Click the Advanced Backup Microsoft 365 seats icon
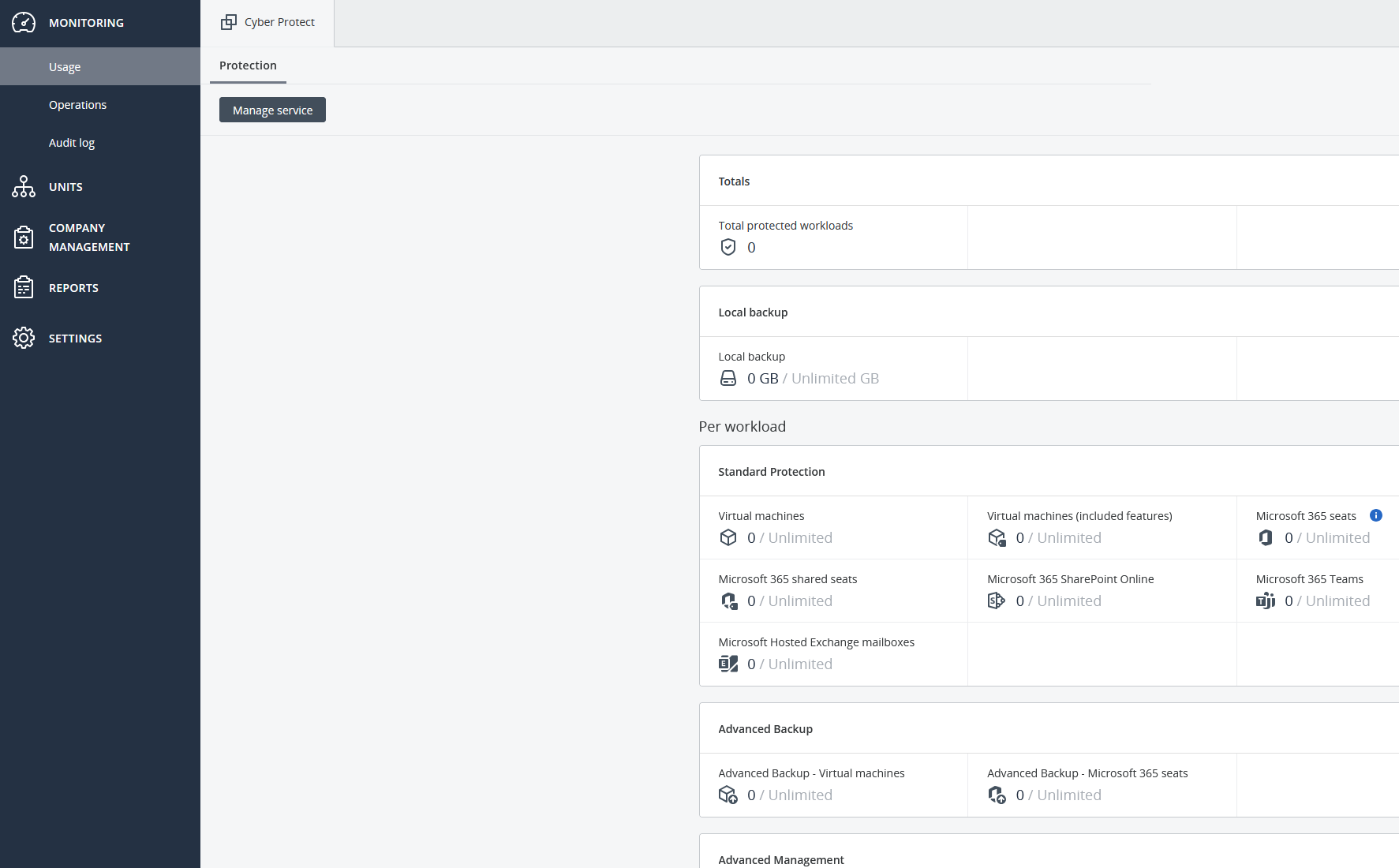The height and width of the screenshot is (868, 1399). pyautogui.click(x=997, y=795)
